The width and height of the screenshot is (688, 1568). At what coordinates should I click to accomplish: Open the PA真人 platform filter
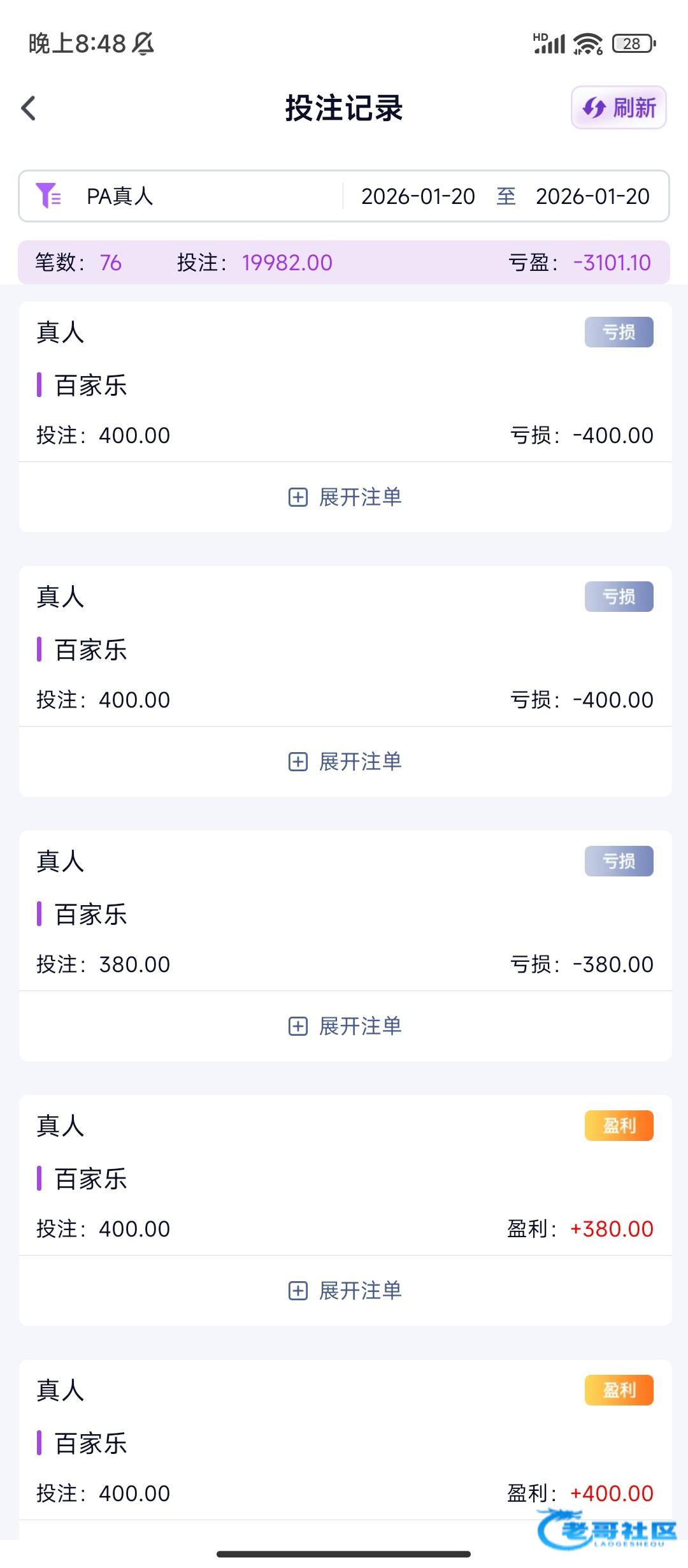coord(120,196)
